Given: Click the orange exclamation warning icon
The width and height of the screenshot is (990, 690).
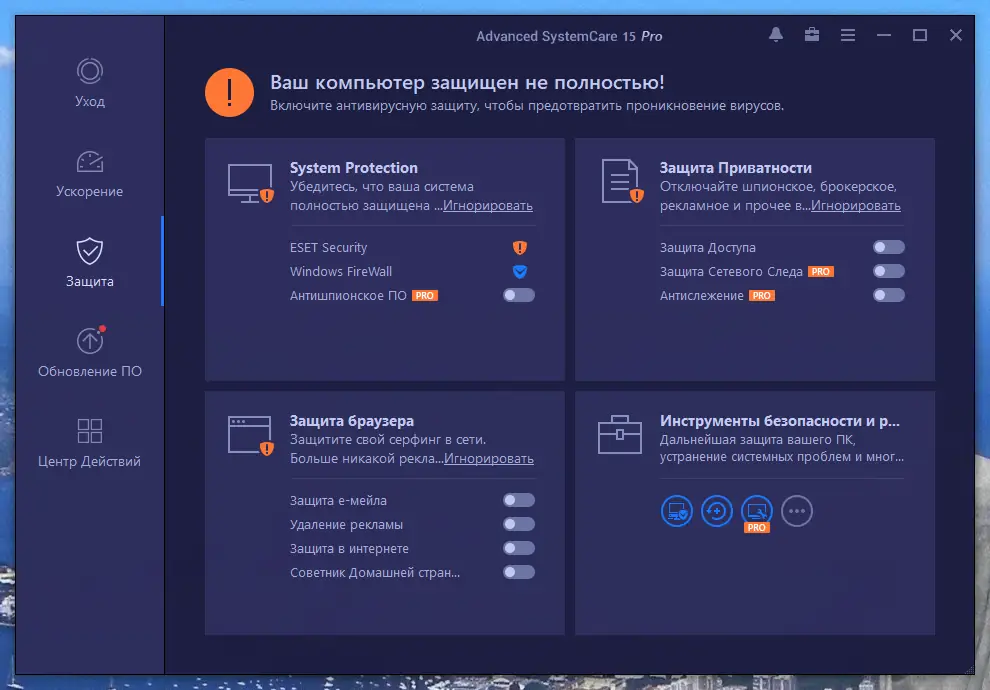Looking at the screenshot, I should point(229,93).
